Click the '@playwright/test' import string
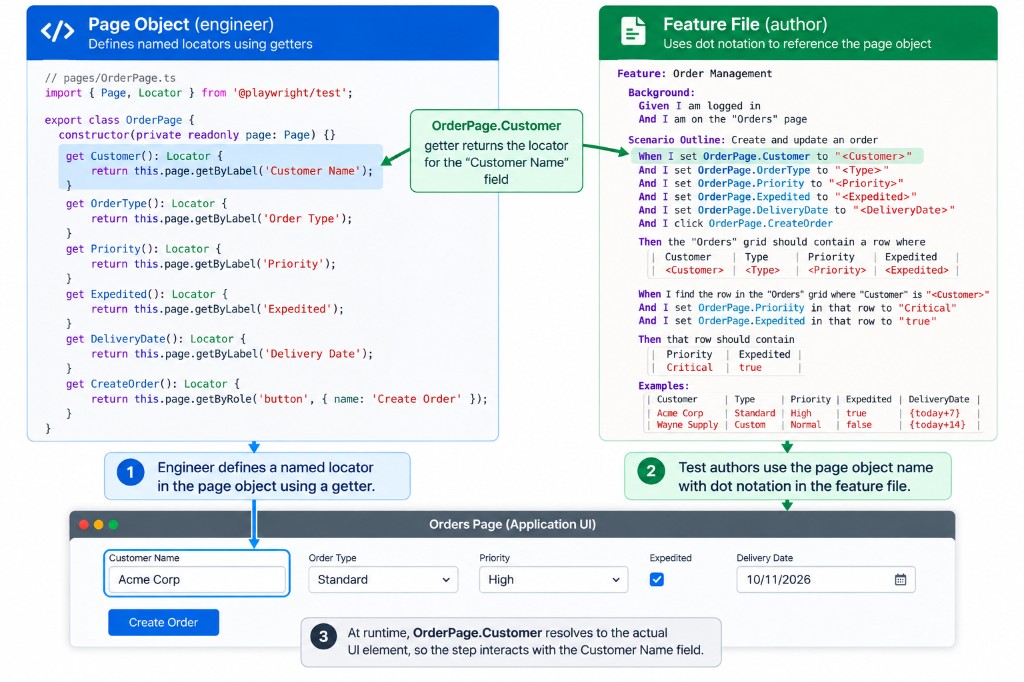Viewport: 1024px width, 682px height. [290, 93]
